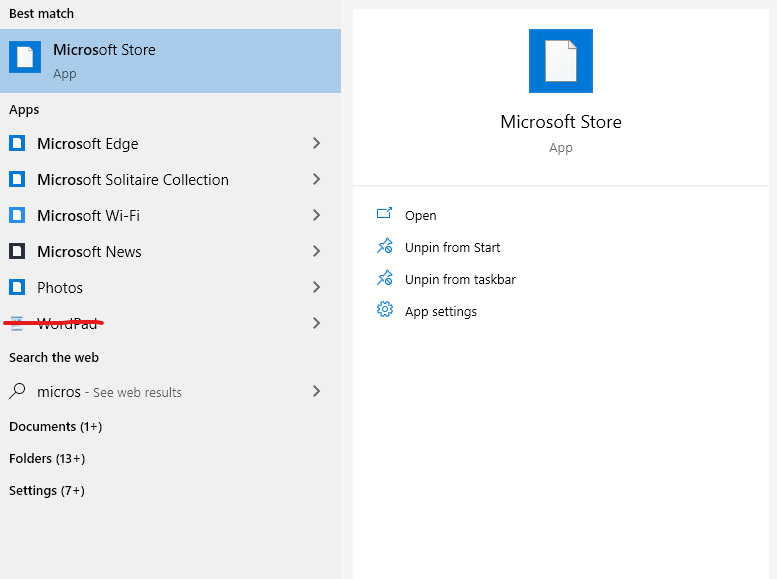This screenshot has width=777, height=579.
Task: Click the App settings gear icon
Action: click(385, 309)
